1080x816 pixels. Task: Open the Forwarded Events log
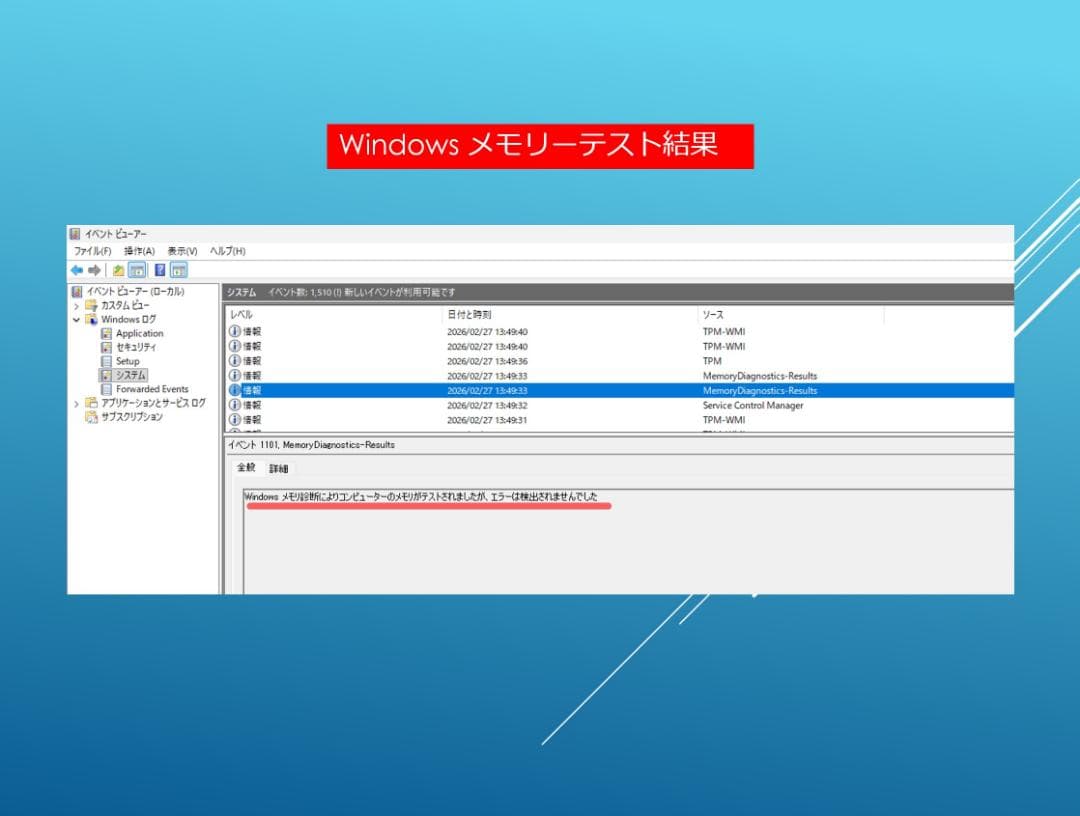[x=152, y=389]
